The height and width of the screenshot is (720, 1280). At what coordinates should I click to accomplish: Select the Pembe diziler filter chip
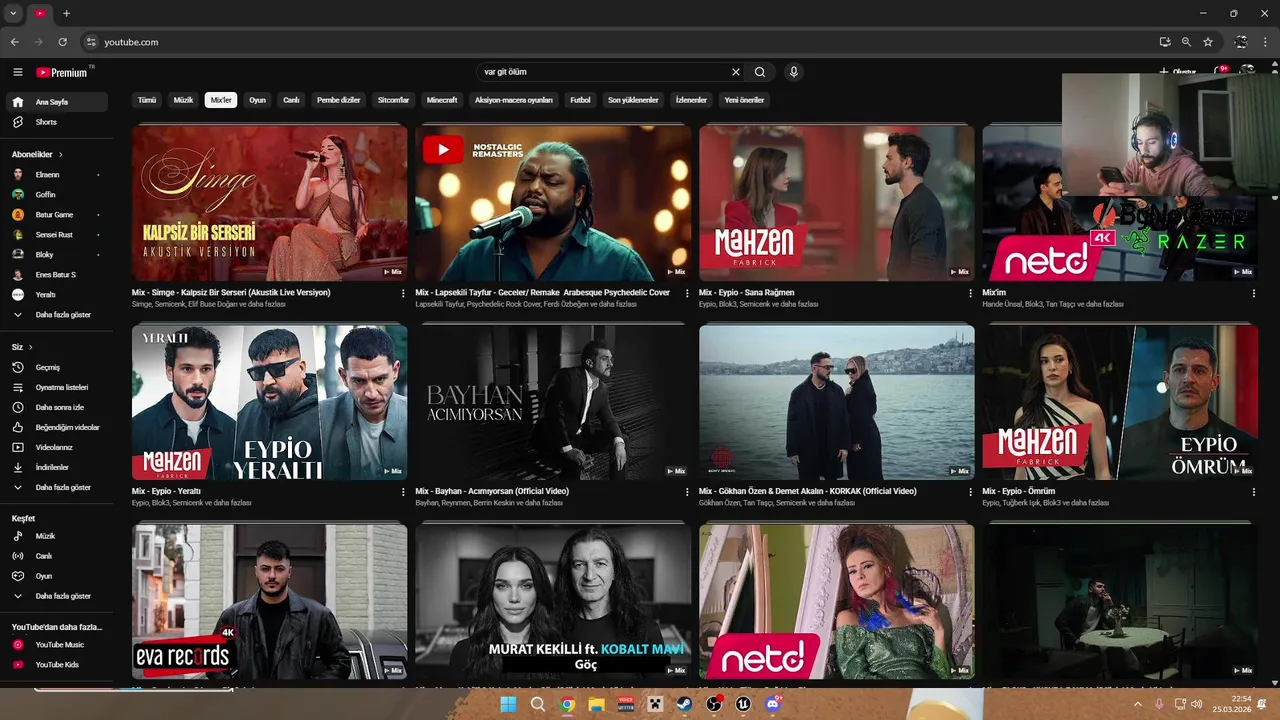(338, 100)
